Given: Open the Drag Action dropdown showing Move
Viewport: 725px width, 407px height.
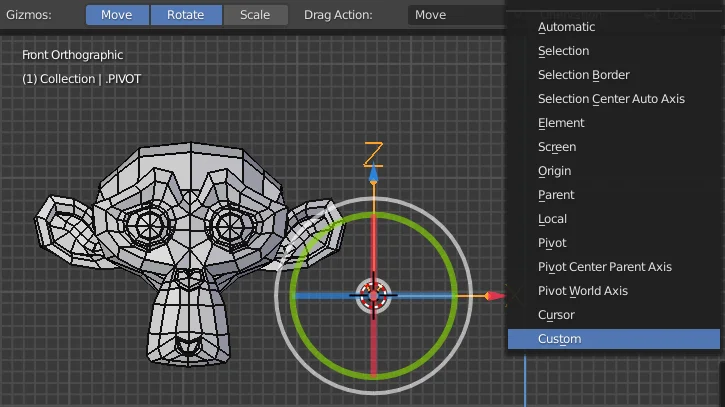Looking at the screenshot, I should coord(457,15).
